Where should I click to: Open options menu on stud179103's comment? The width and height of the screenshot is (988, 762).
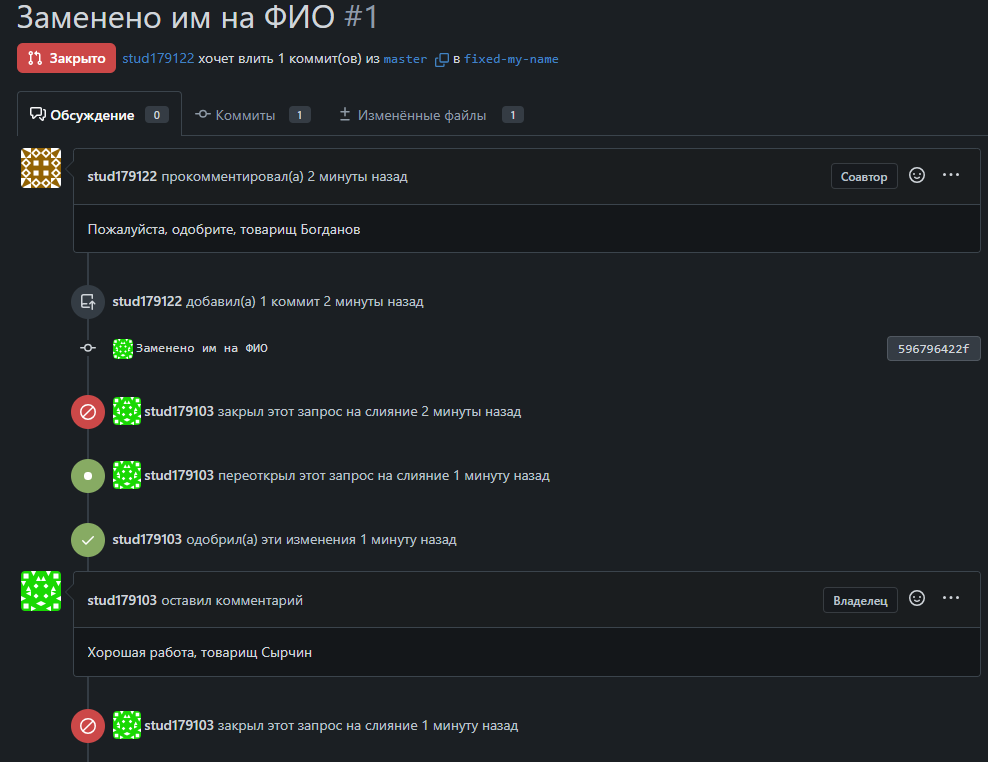pyautogui.click(x=951, y=598)
